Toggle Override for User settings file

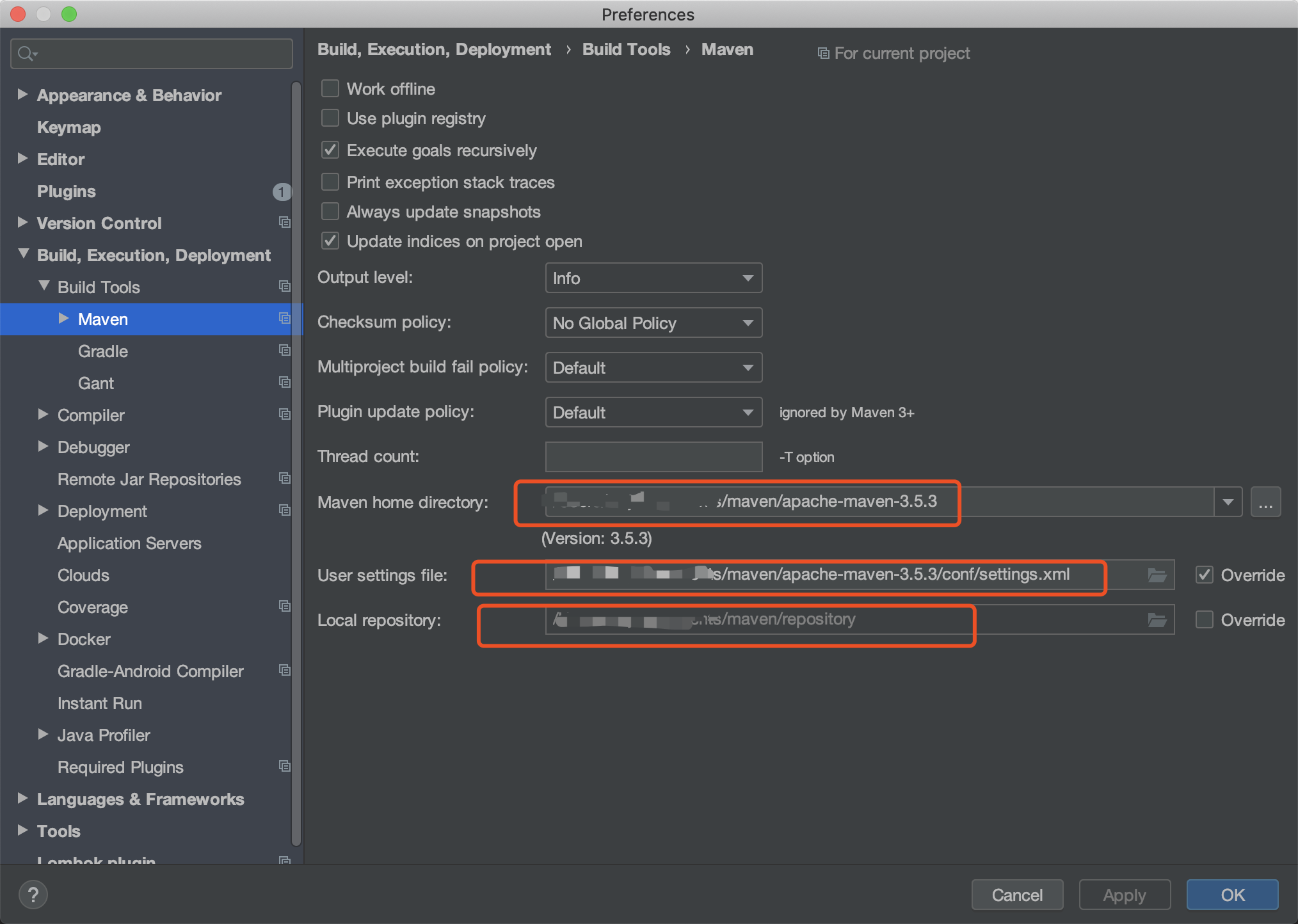1204,575
